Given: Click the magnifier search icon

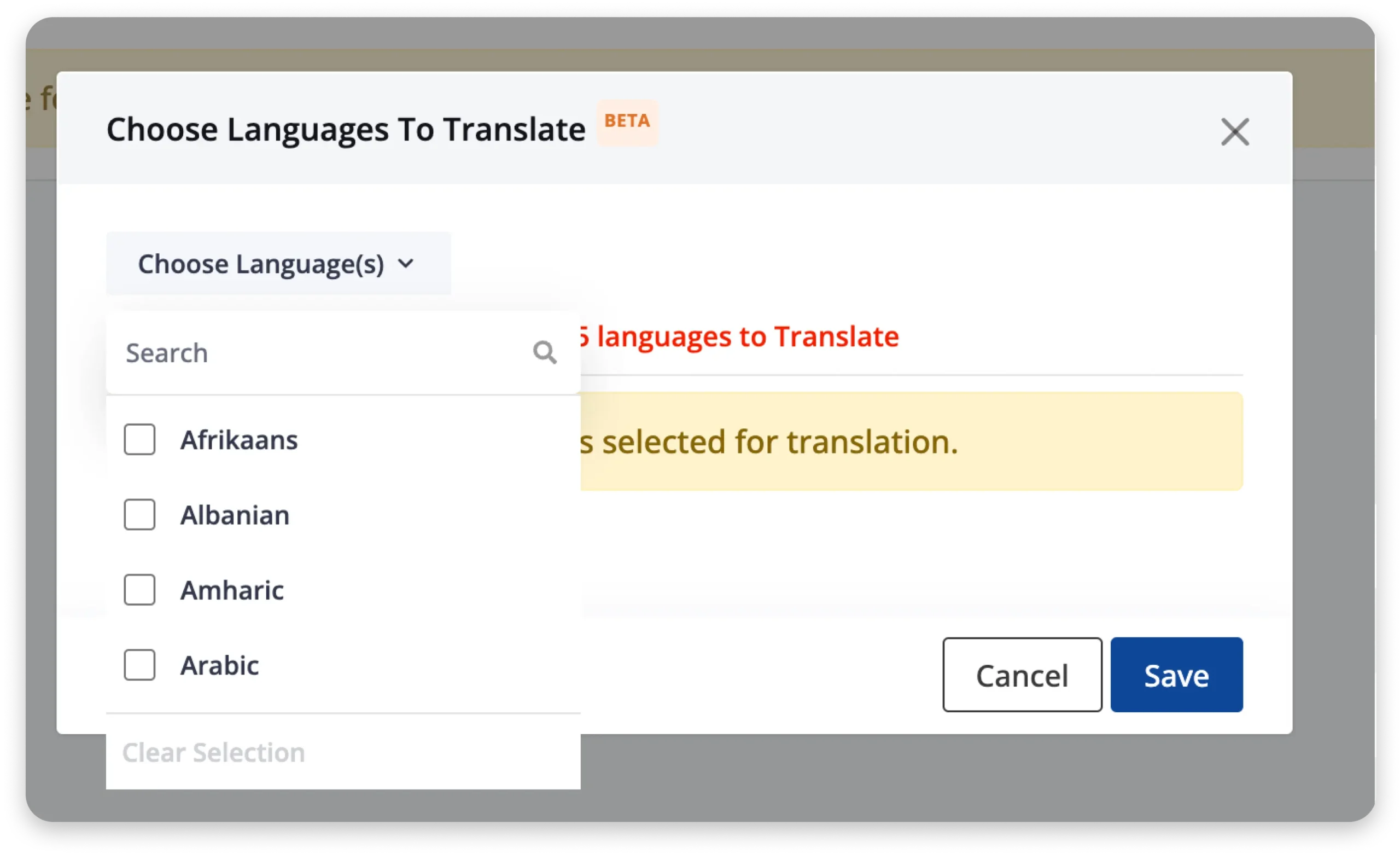Looking at the screenshot, I should (x=544, y=352).
